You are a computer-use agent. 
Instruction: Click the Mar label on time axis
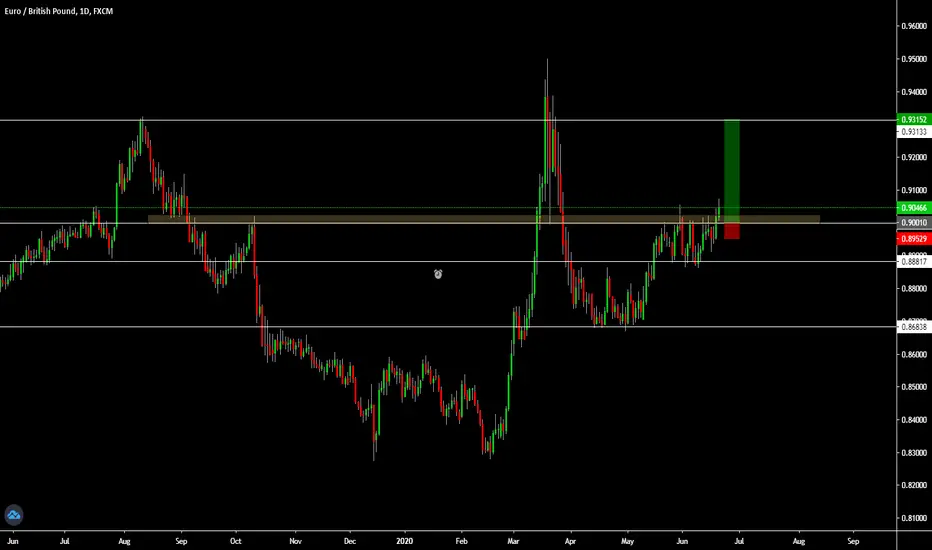pos(513,541)
